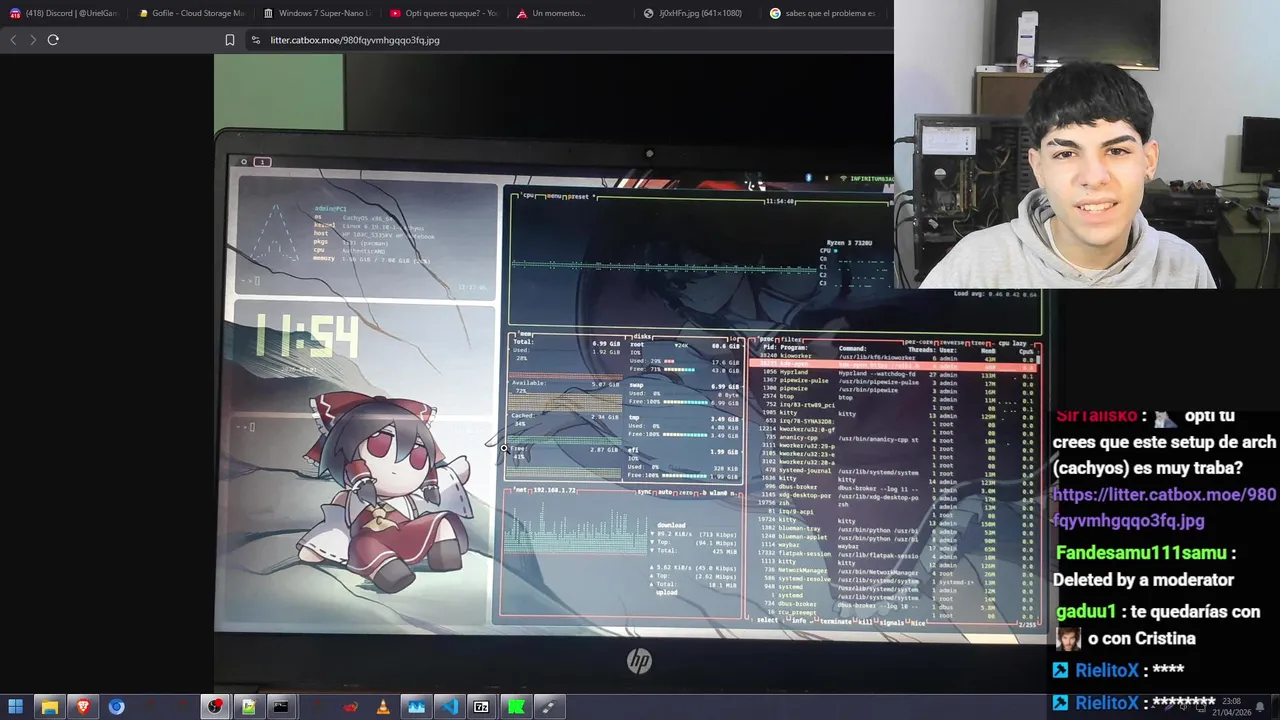This screenshot has width=1280, height=720.
Task: Open the blue Chromium icon on taskbar
Action: point(116,707)
